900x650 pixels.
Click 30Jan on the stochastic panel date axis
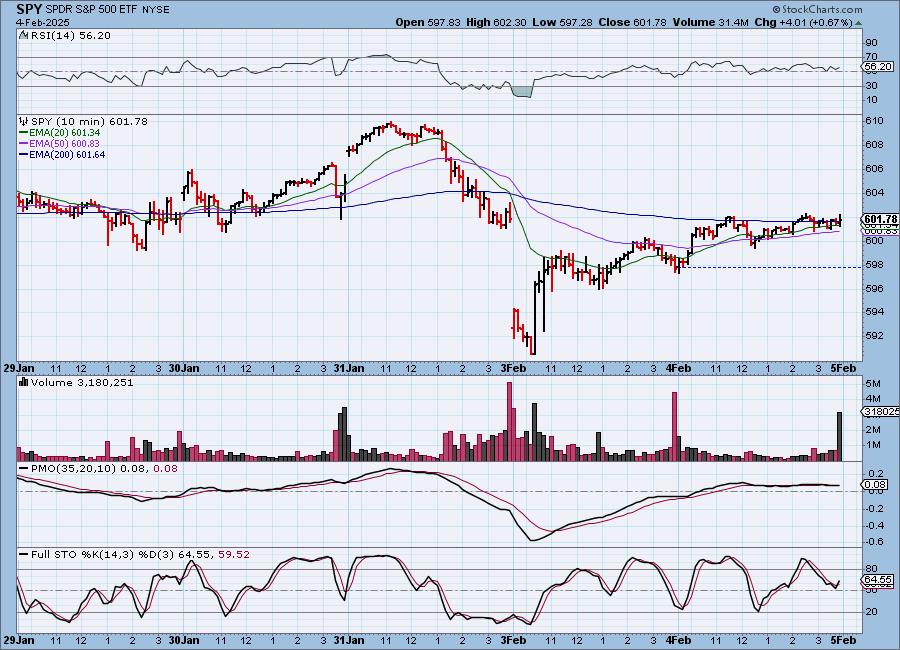click(x=184, y=640)
